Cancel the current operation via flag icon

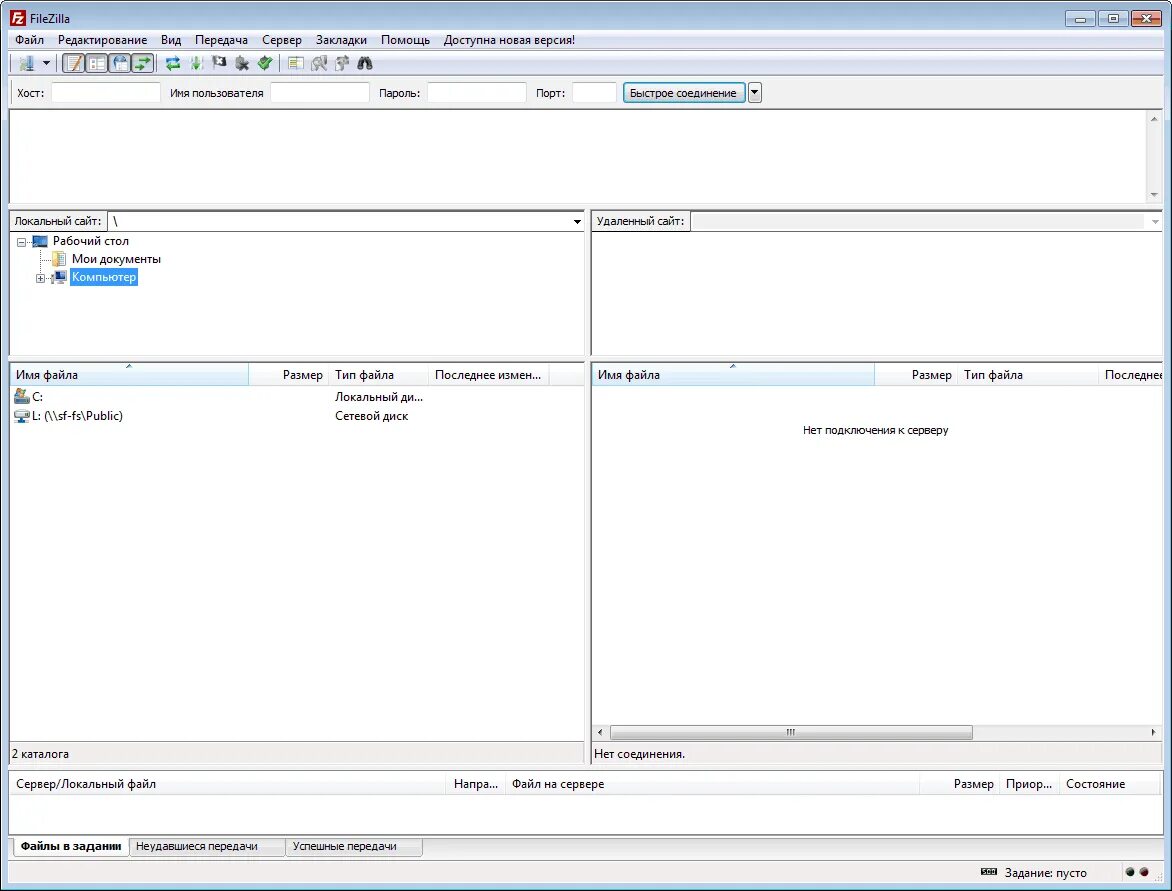click(219, 64)
